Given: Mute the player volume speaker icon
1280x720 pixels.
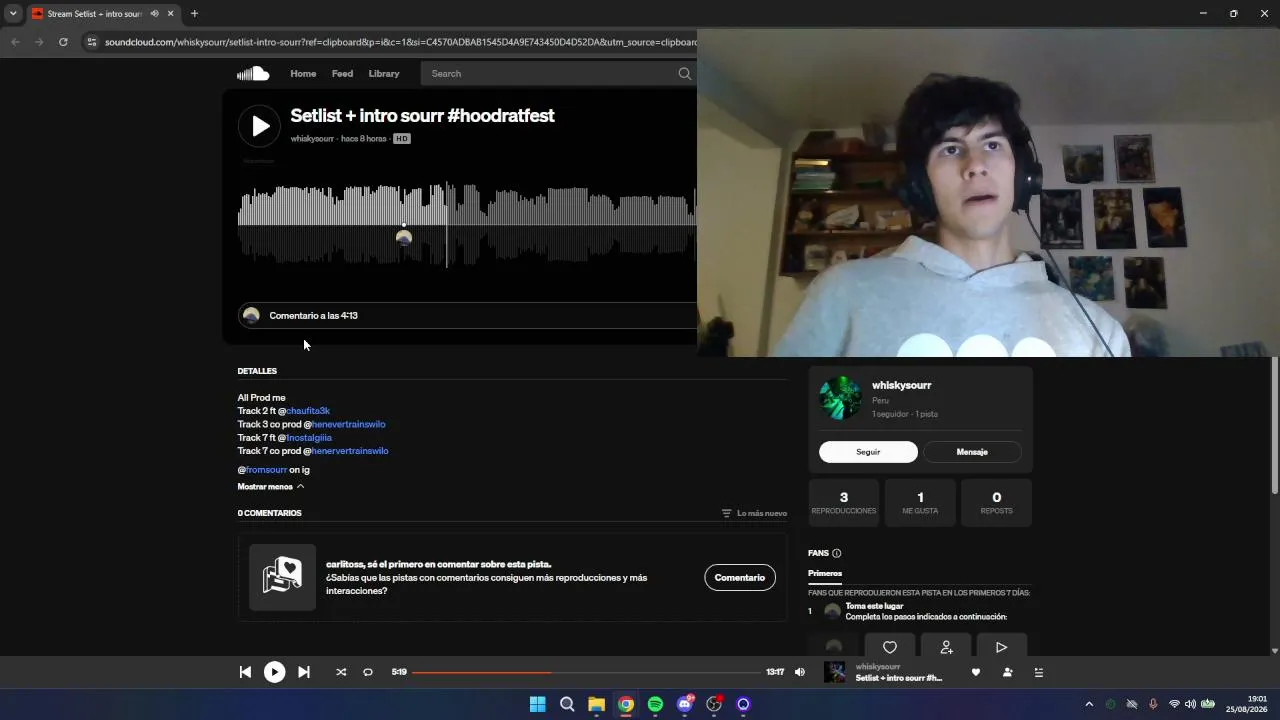Looking at the screenshot, I should [799, 672].
